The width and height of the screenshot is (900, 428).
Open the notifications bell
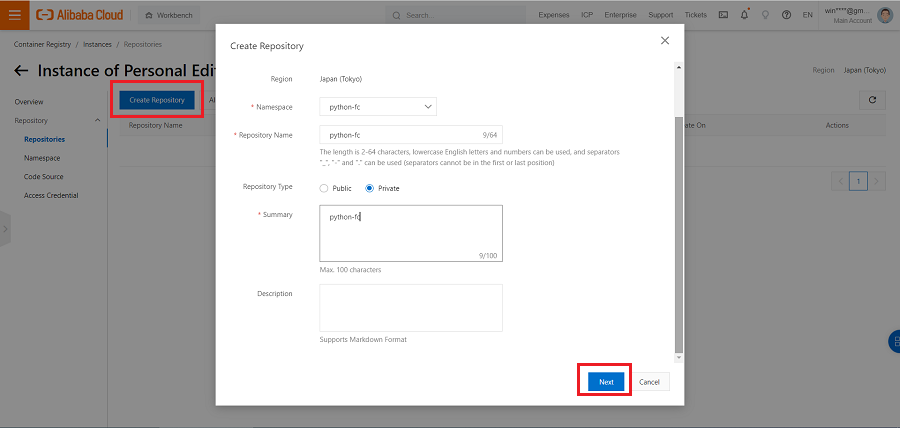tap(745, 15)
